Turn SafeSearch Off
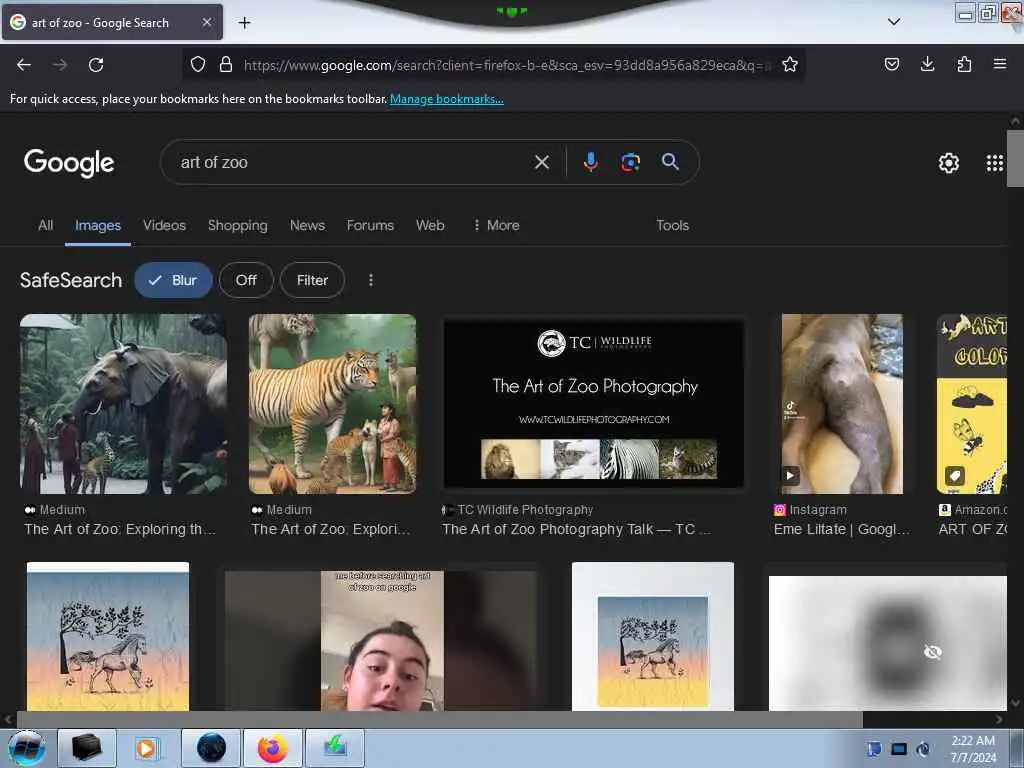Viewport: 1024px width, 768px height. click(246, 280)
